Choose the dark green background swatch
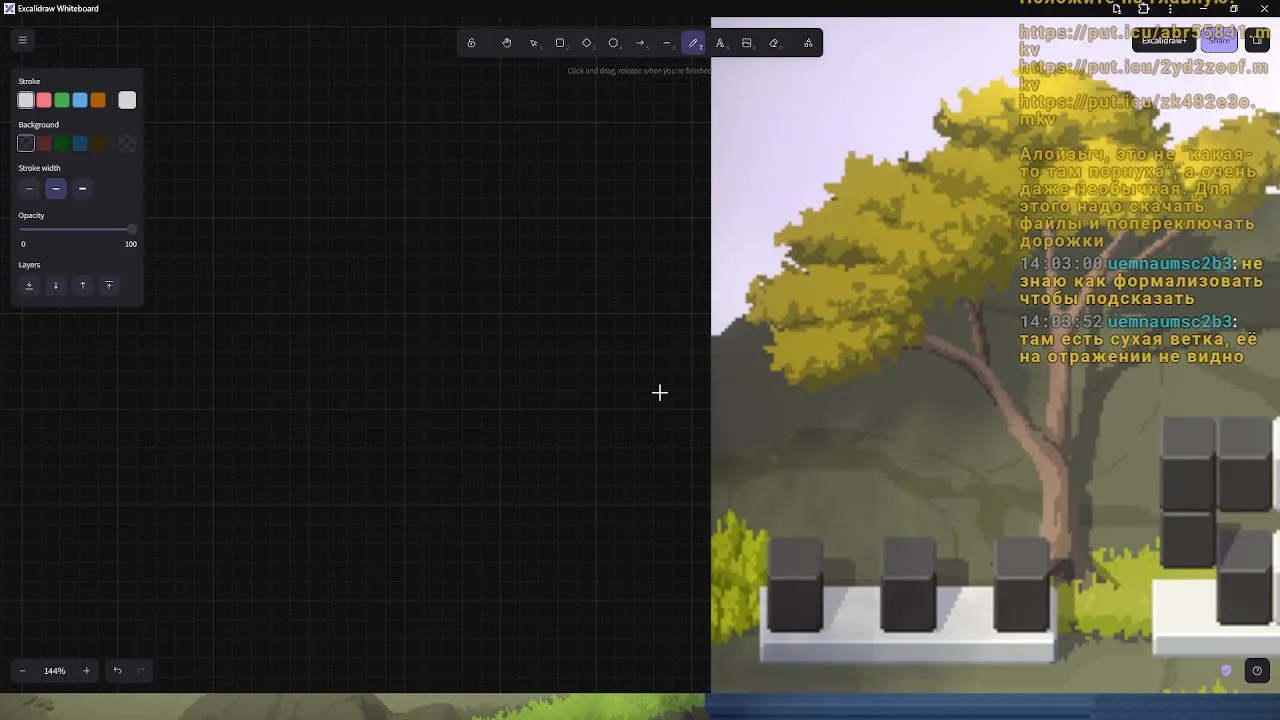 click(x=62, y=144)
